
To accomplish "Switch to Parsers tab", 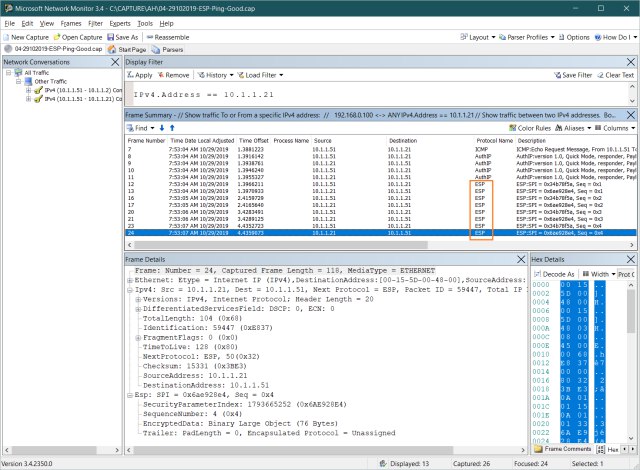I will 167,49.
